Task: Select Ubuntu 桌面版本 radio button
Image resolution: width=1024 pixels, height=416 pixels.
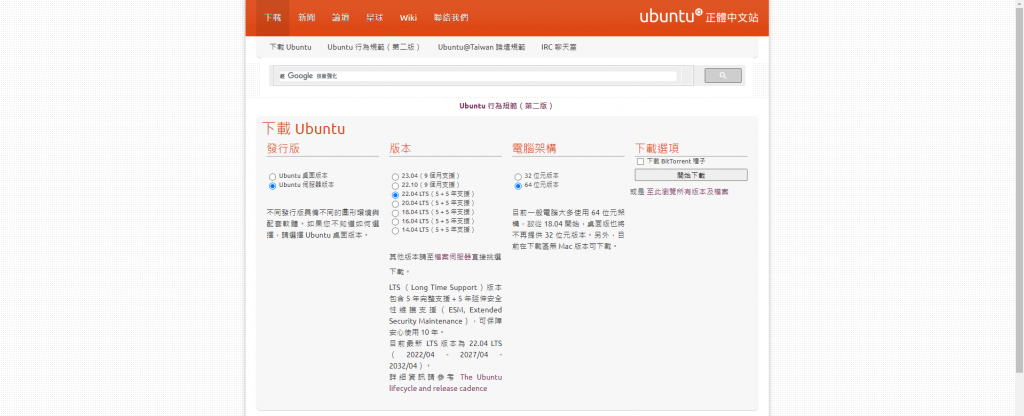Action: [272, 176]
